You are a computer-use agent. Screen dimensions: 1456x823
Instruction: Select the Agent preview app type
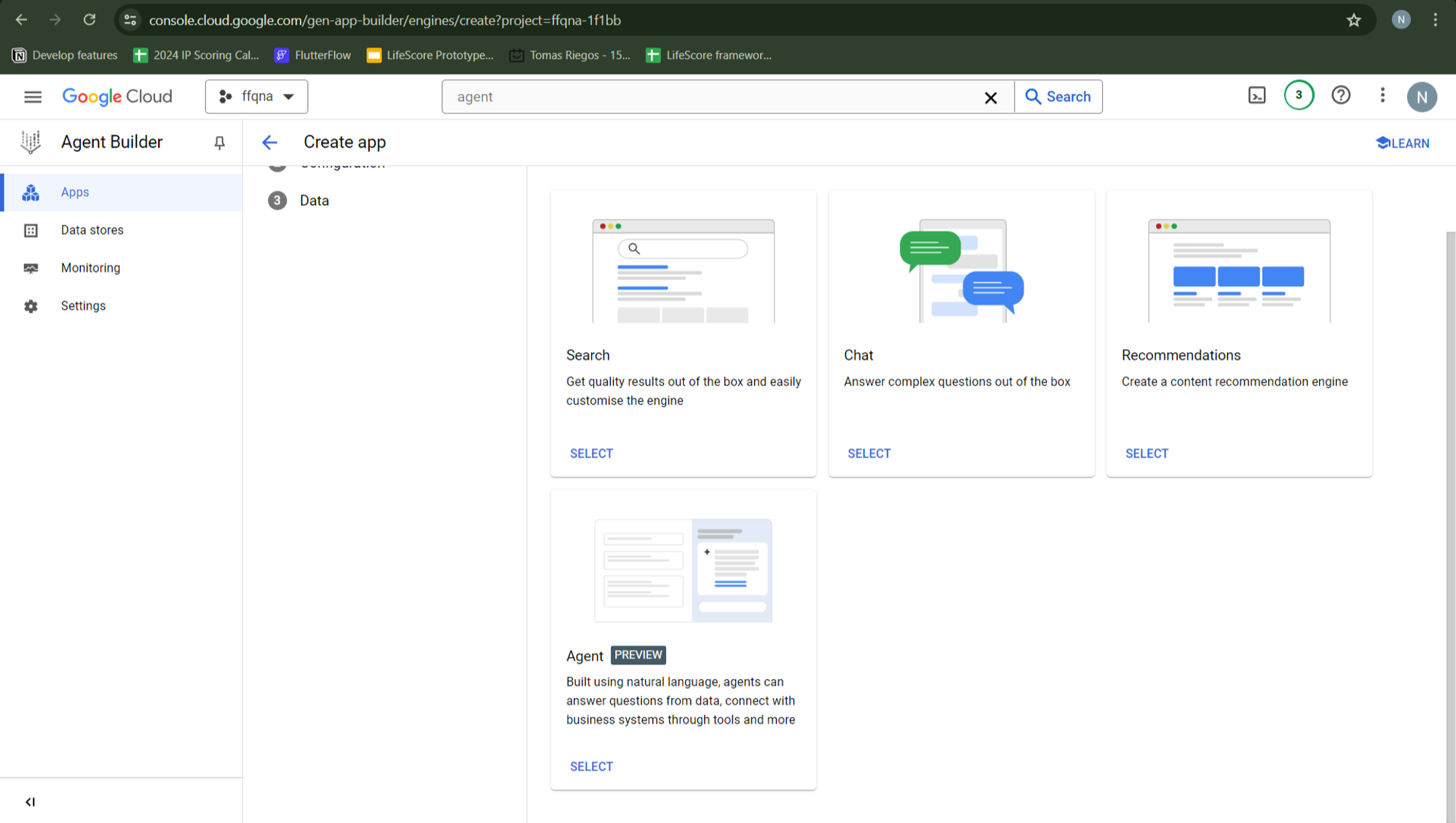point(591,766)
